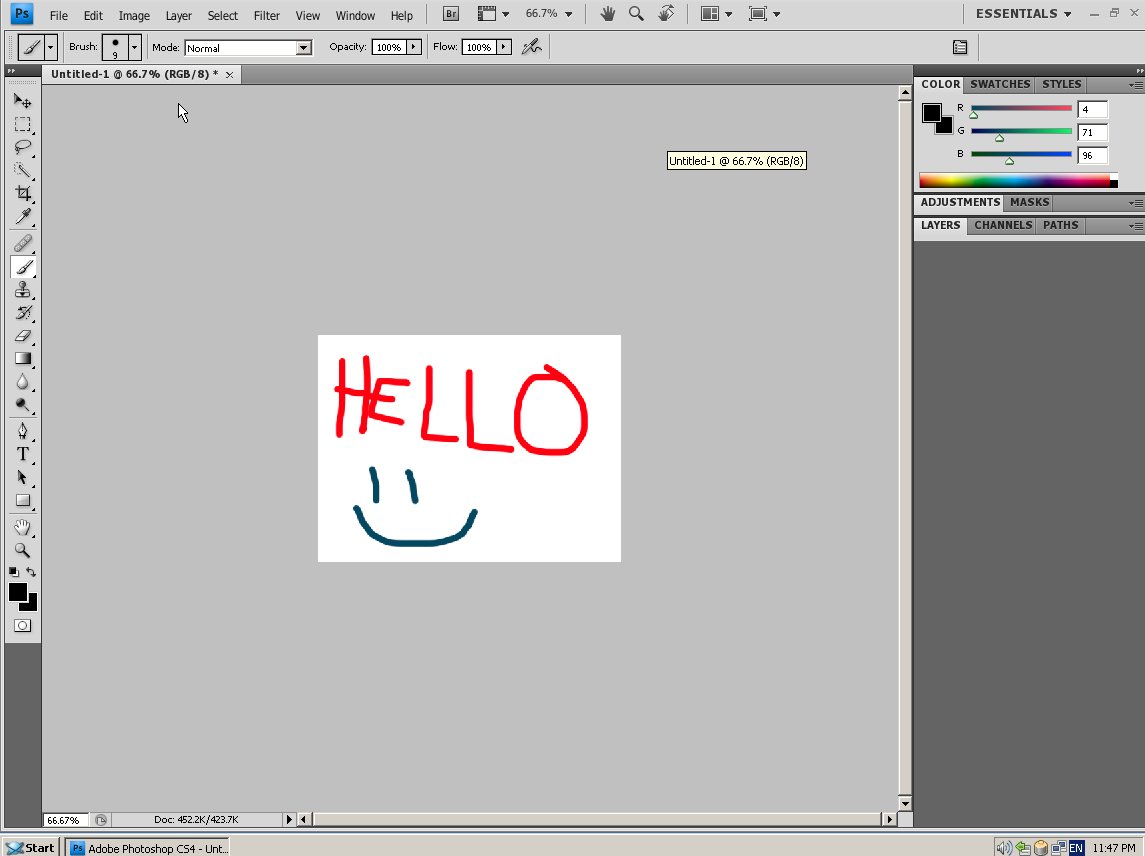
Task: Click the Zoom tool in application bar
Action: 636,14
